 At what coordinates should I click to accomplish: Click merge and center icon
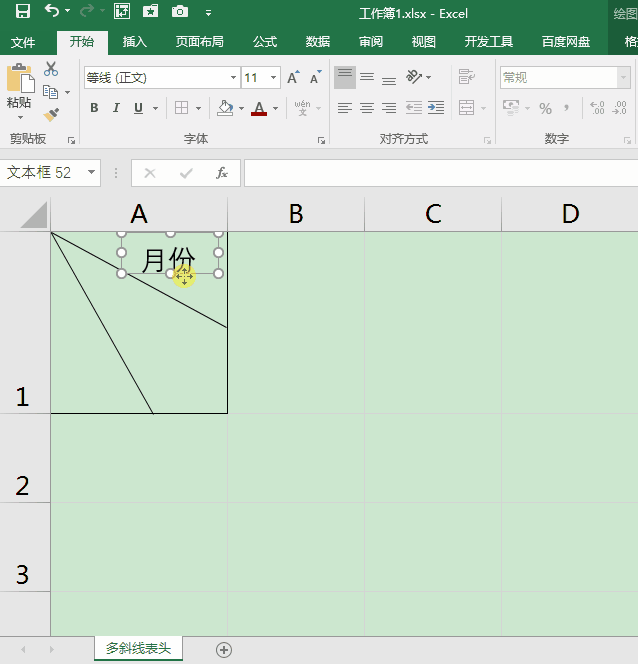pos(467,108)
